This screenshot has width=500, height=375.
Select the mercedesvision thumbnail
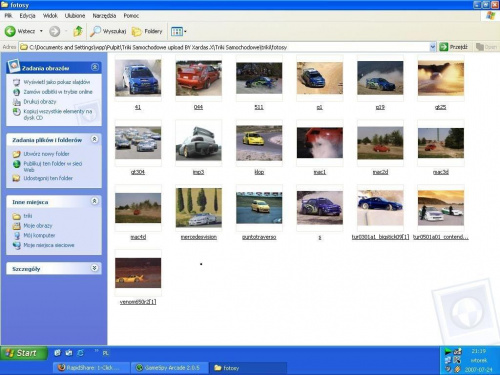click(x=199, y=208)
